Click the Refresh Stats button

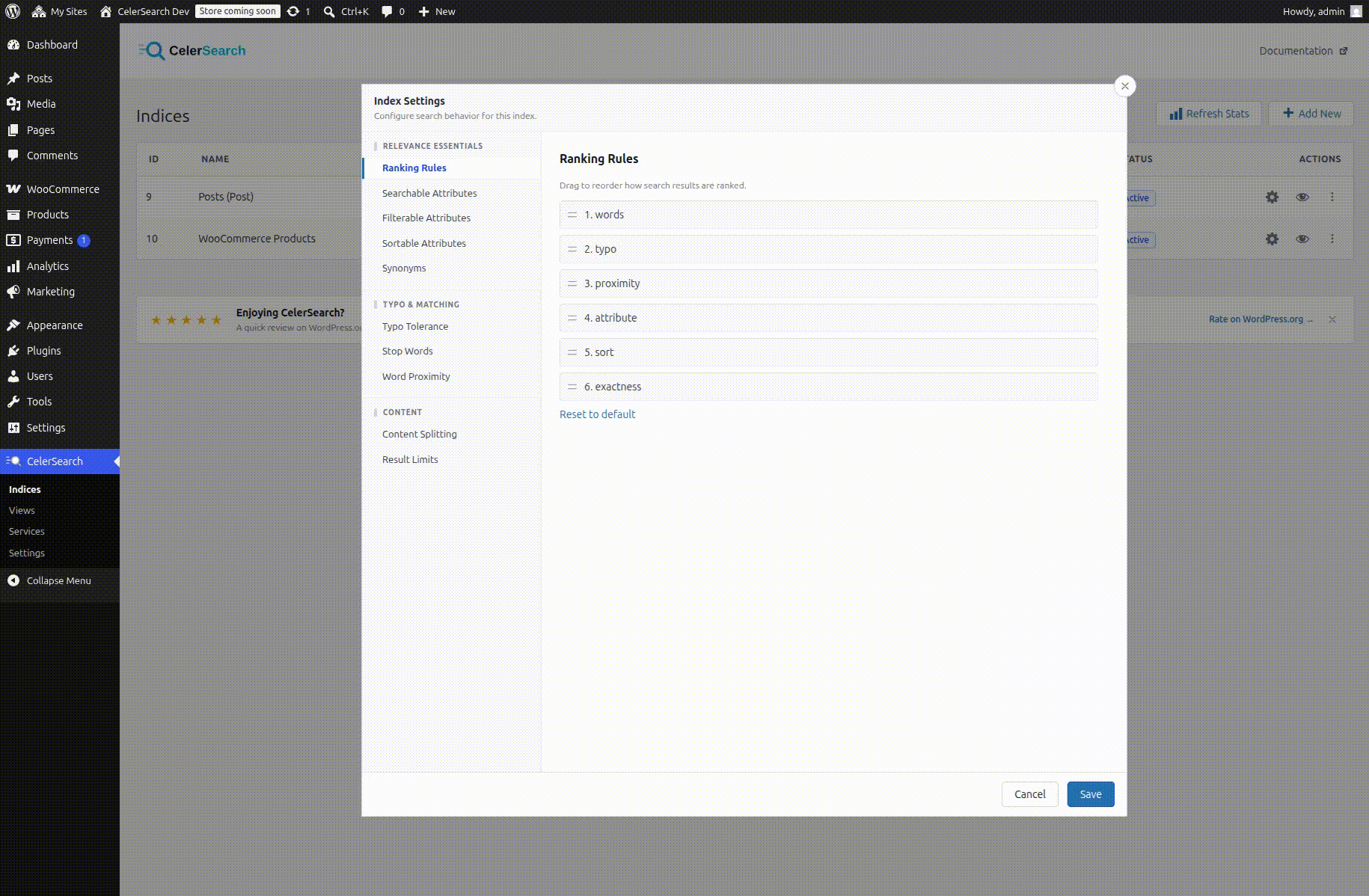1209,114
